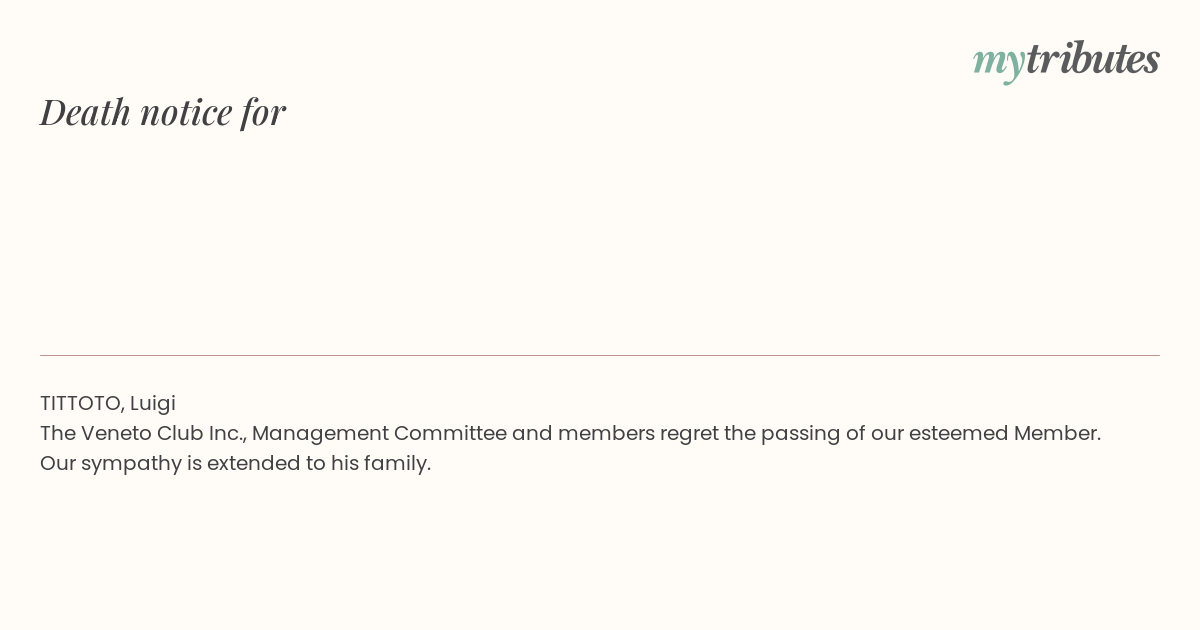
Task: Click the horizontal divider line
Action: coord(600,355)
